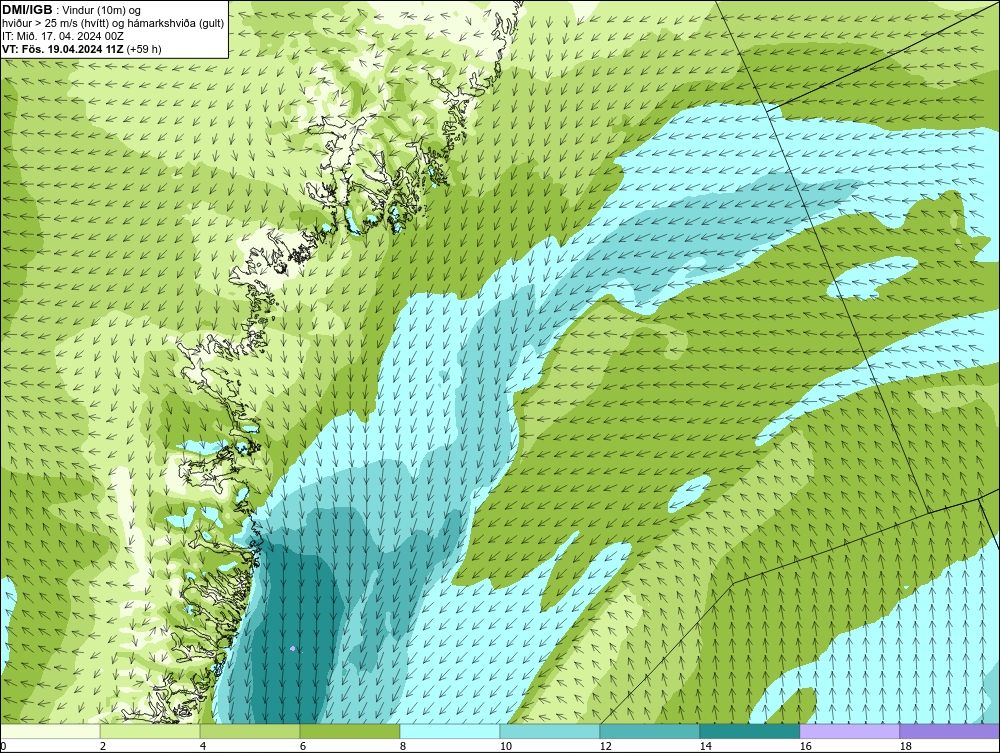The width and height of the screenshot is (1000, 753).
Task: Click legend scale label '8'
Action: [x=402, y=746]
